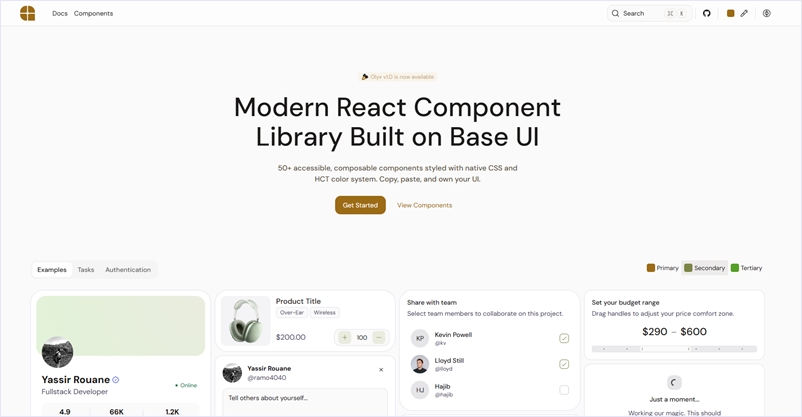Open the GitHub repository icon
Screen dimensions: 802x417
(707, 13)
